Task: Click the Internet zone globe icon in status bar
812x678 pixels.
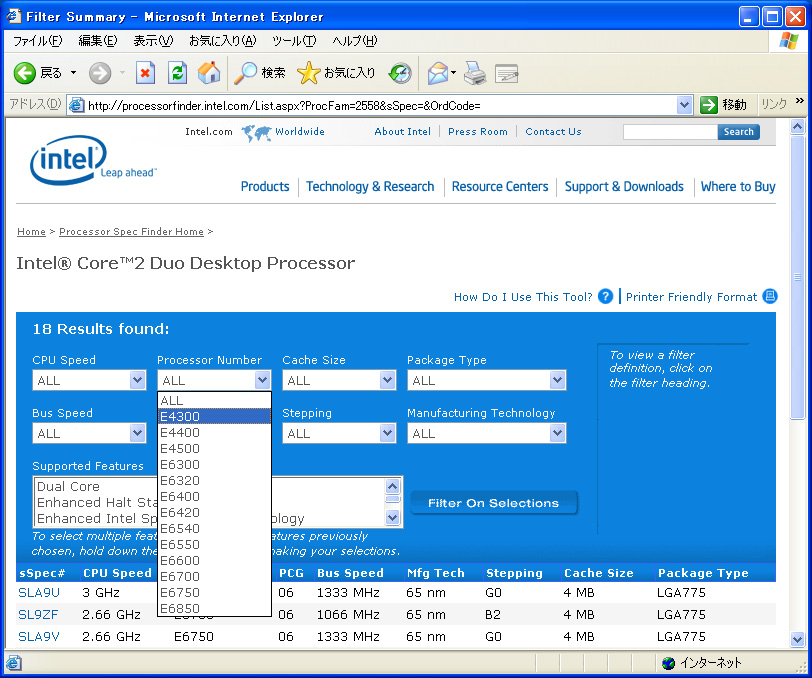Action: (669, 663)
